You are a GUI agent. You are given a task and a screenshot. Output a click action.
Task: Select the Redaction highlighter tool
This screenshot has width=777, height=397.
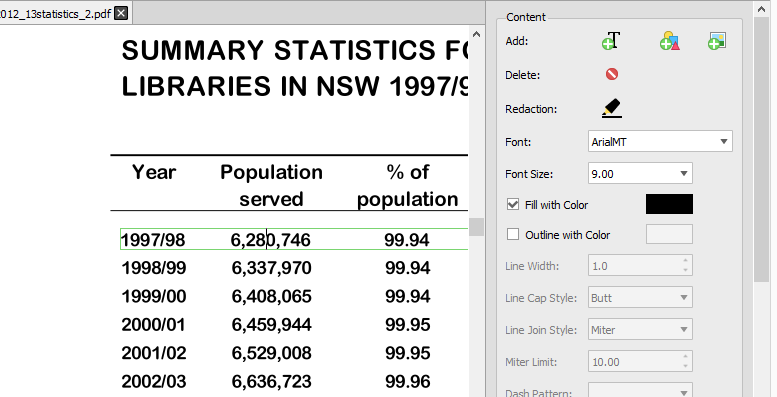612,109
